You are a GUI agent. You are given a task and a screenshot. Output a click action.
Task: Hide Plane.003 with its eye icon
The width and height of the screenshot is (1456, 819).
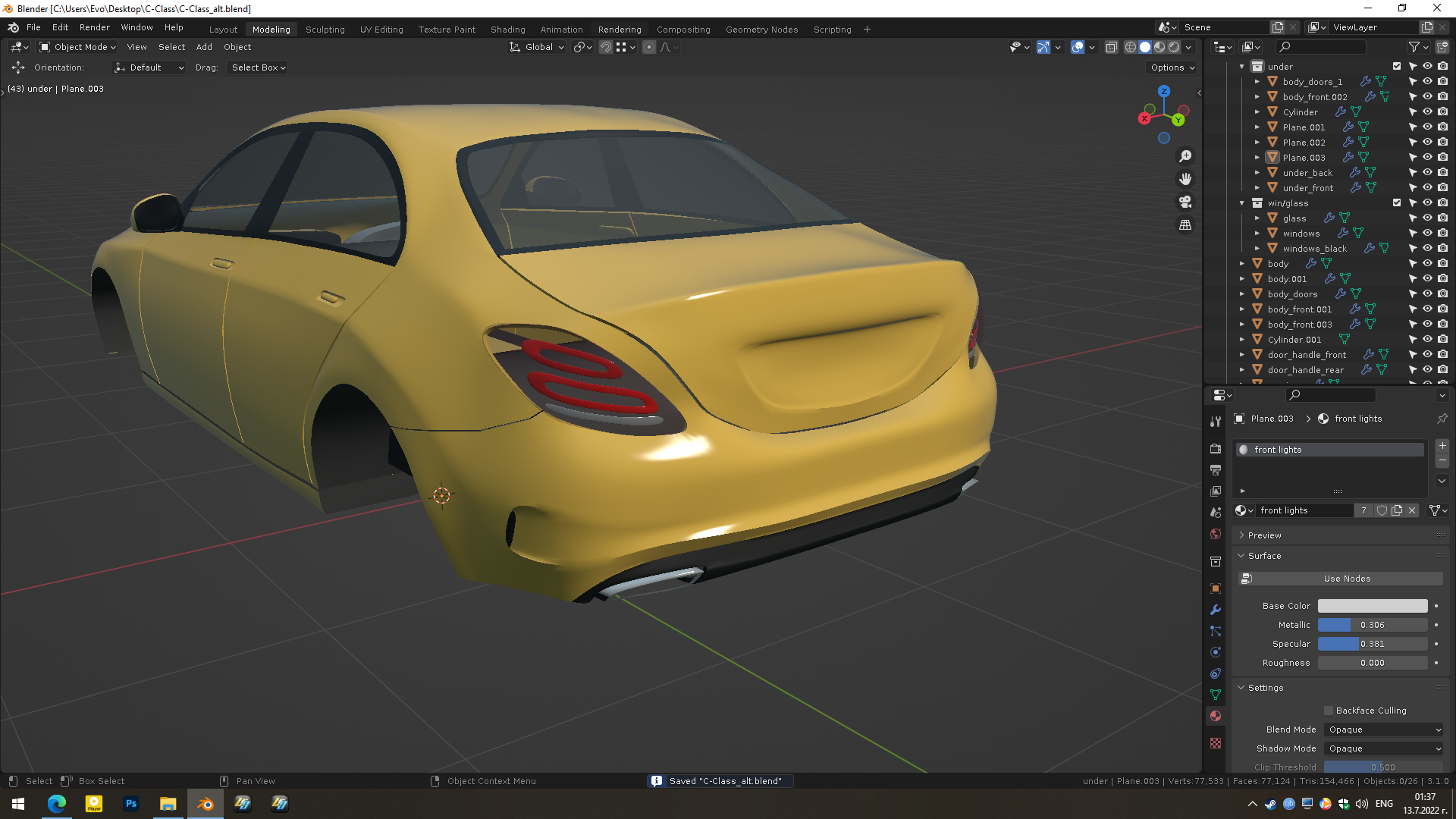pos(1427,157)
